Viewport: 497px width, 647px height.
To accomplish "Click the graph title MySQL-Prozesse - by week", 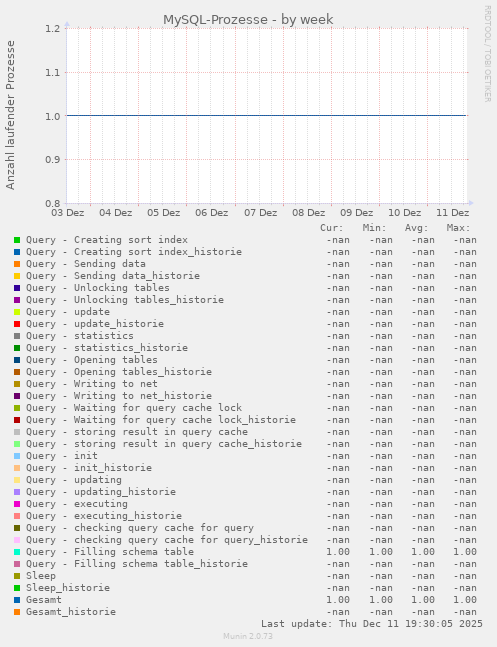I will tap(248, 19).
